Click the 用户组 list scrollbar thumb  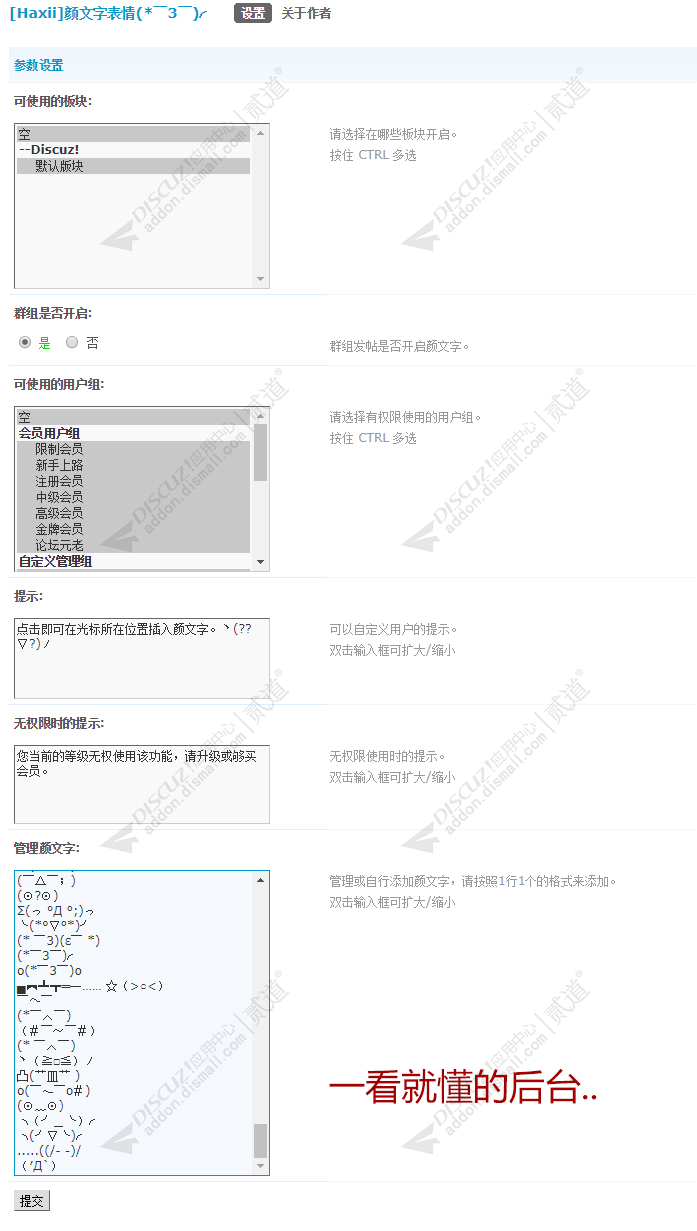coord(261,452)
